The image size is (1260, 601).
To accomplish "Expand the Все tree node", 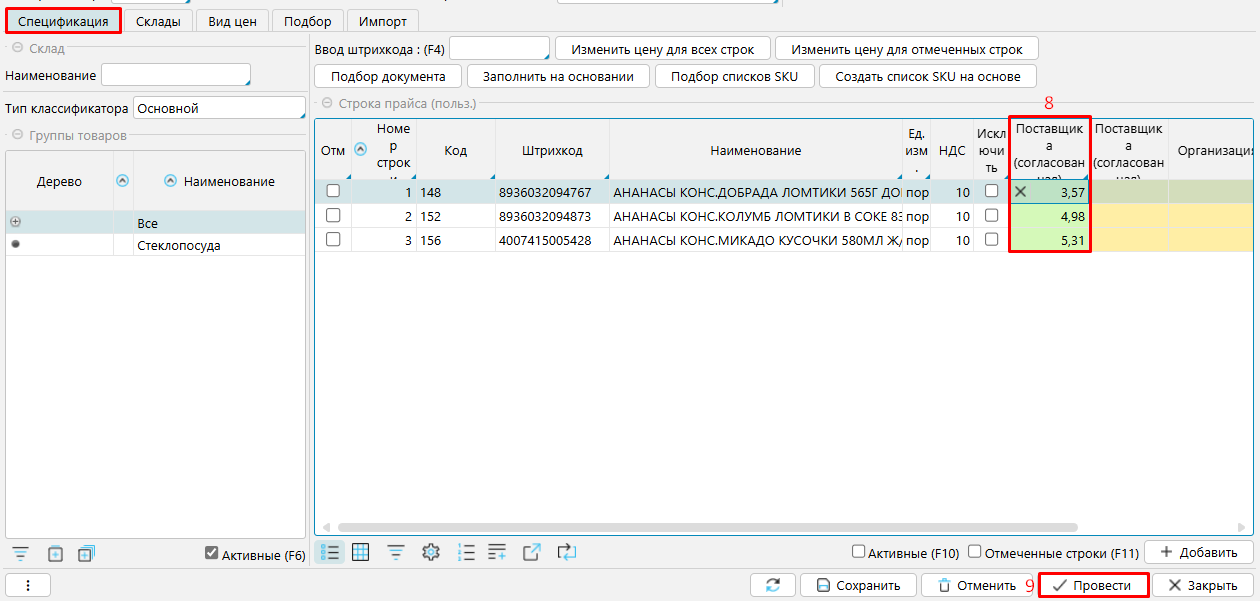I will [x=15, y=222].
